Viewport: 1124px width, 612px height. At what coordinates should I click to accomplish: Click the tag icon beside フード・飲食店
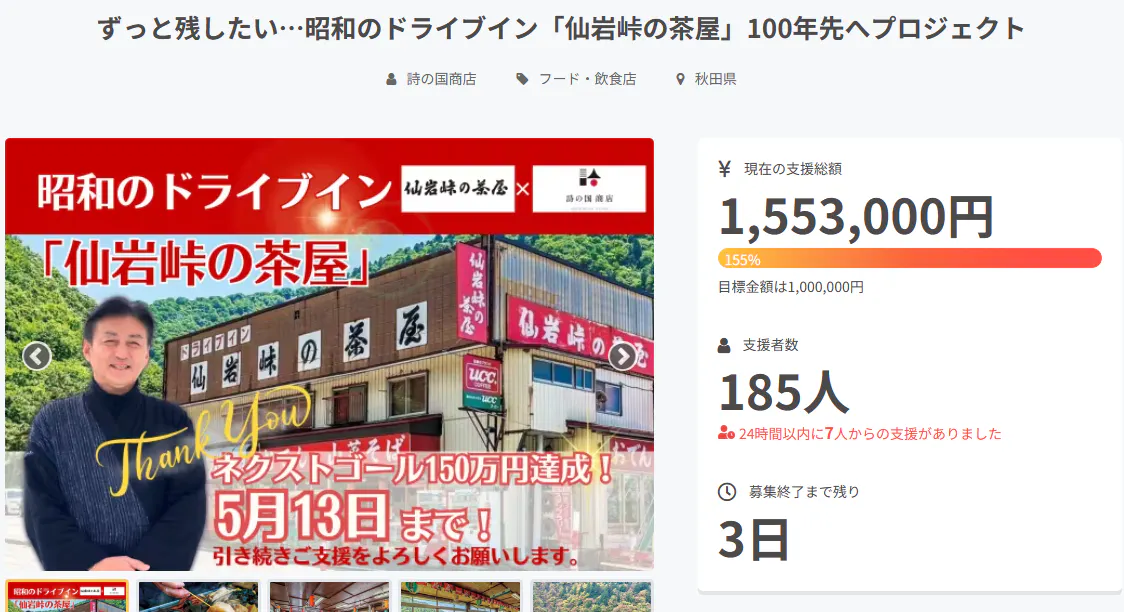pos(522,79)
